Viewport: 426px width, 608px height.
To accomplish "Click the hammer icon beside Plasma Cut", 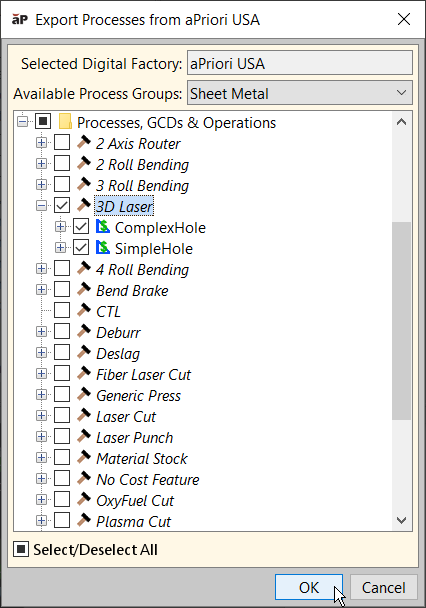I will point(84,521).
